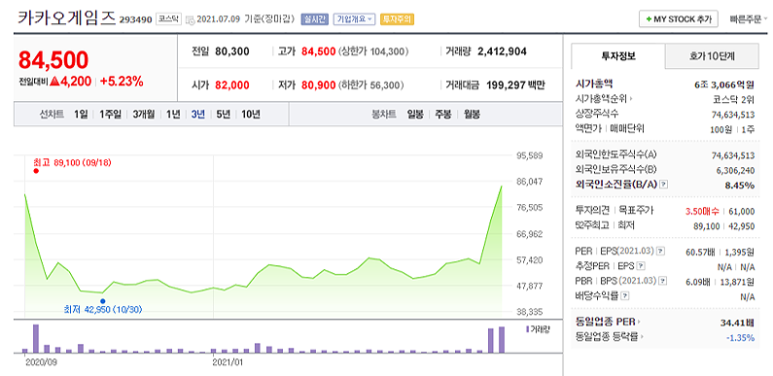Select the 1일 line chart period
This screenshot has width=773, height=376.
pos(81,115)
